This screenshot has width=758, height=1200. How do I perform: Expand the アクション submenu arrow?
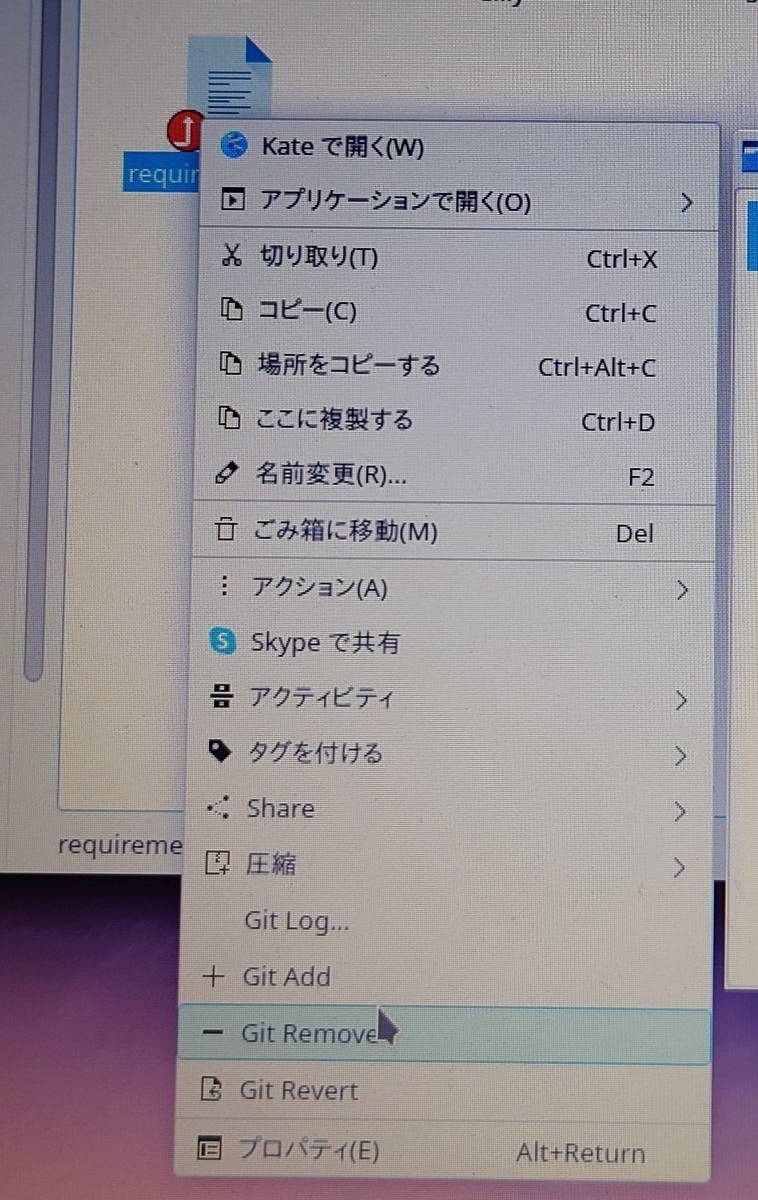pyautogui.click(x=682, y=590)
